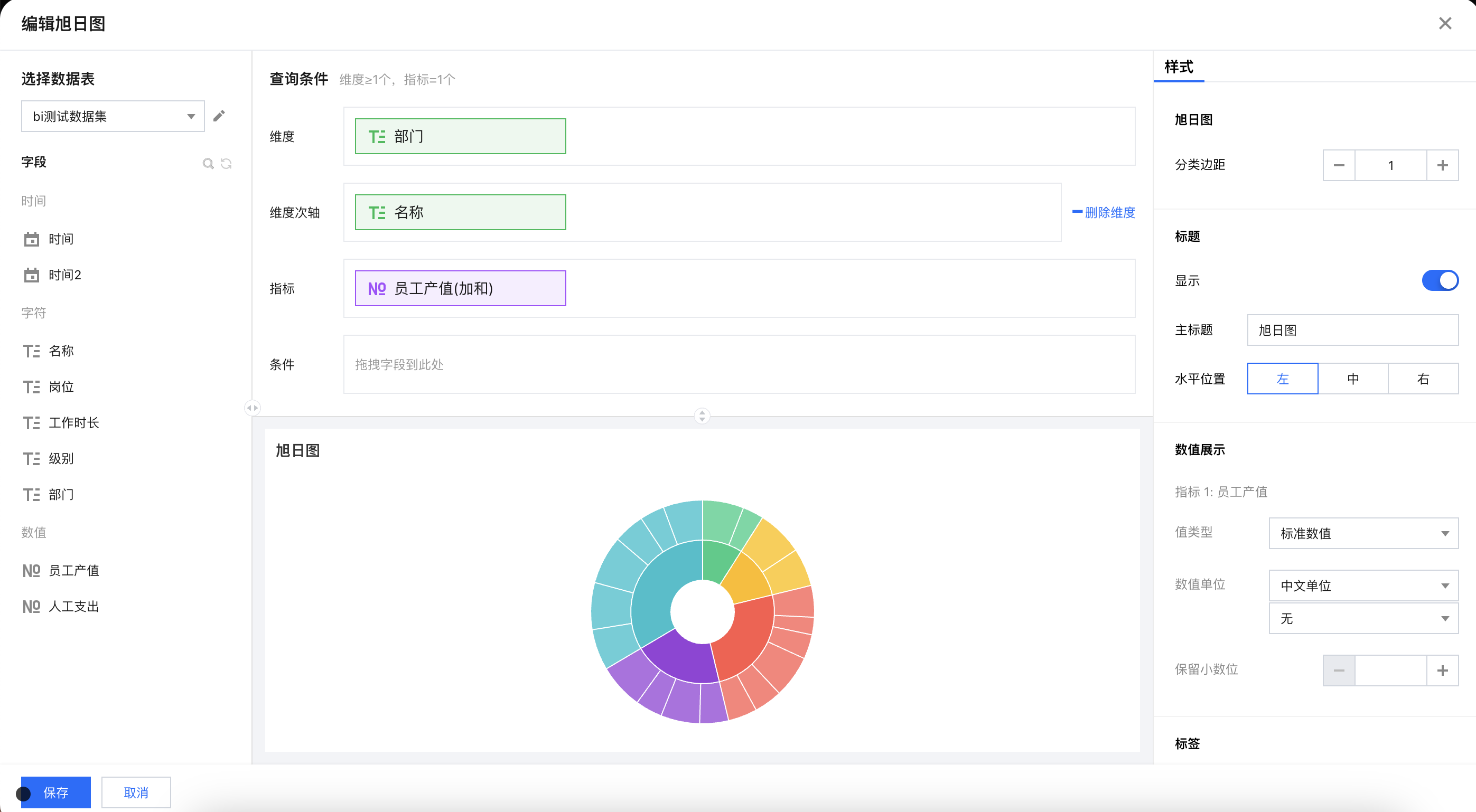Click the left panel collapse handle
Viewport: 1476px width, 812px height.
point(252,408)
